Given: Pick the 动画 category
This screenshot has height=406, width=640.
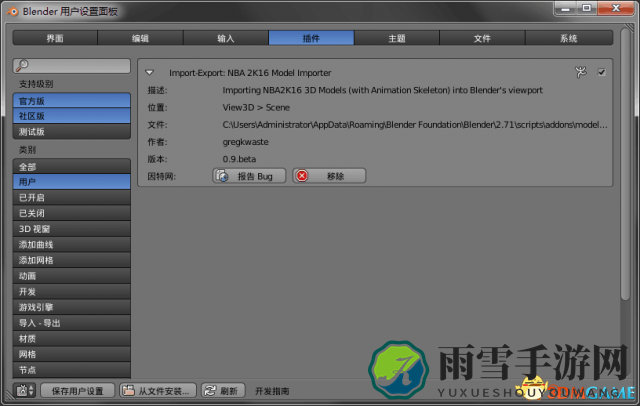Looking at the screenshot, I should point(72,276).
